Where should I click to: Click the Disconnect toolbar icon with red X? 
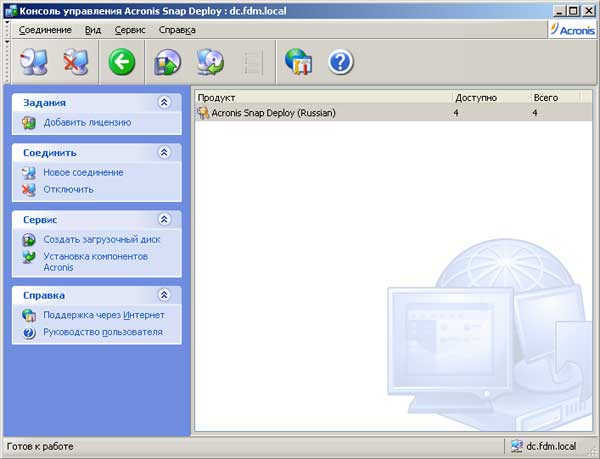coord(76,62)
